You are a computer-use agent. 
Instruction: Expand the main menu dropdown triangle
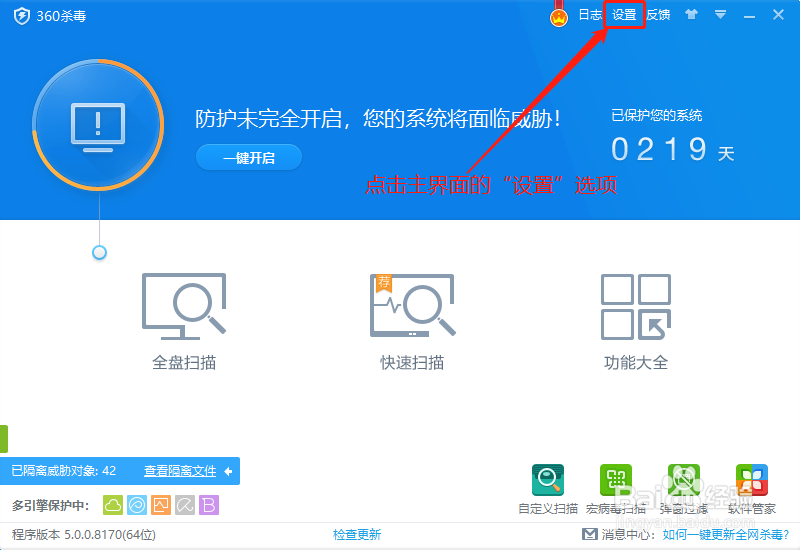(x=720, y=15)
